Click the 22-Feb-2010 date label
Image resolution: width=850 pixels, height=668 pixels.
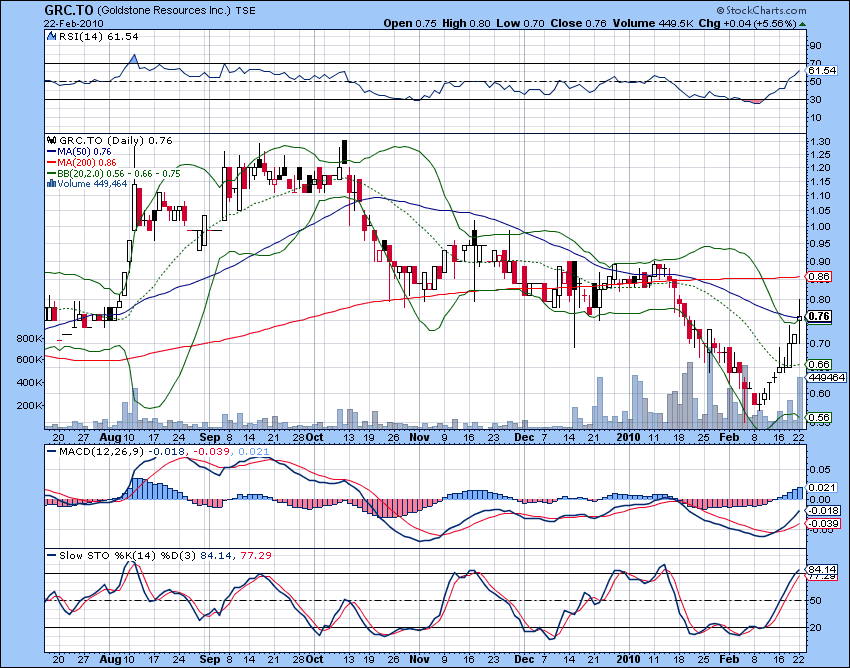74,23
